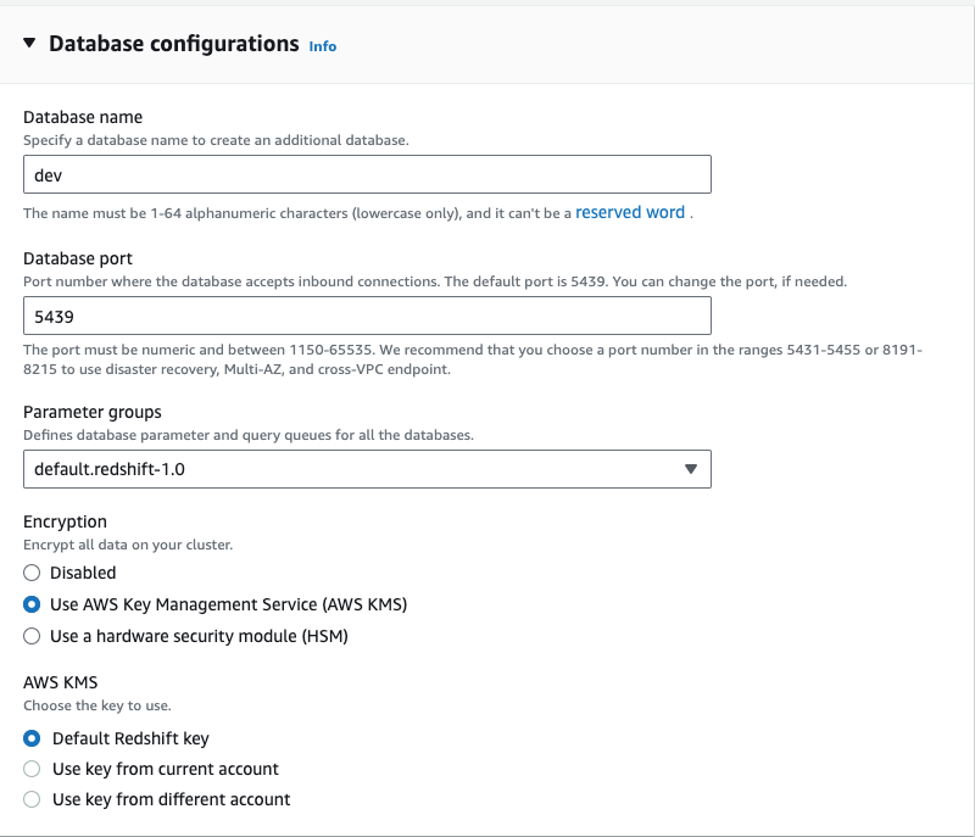Click the Database name field label

point(83,118)
